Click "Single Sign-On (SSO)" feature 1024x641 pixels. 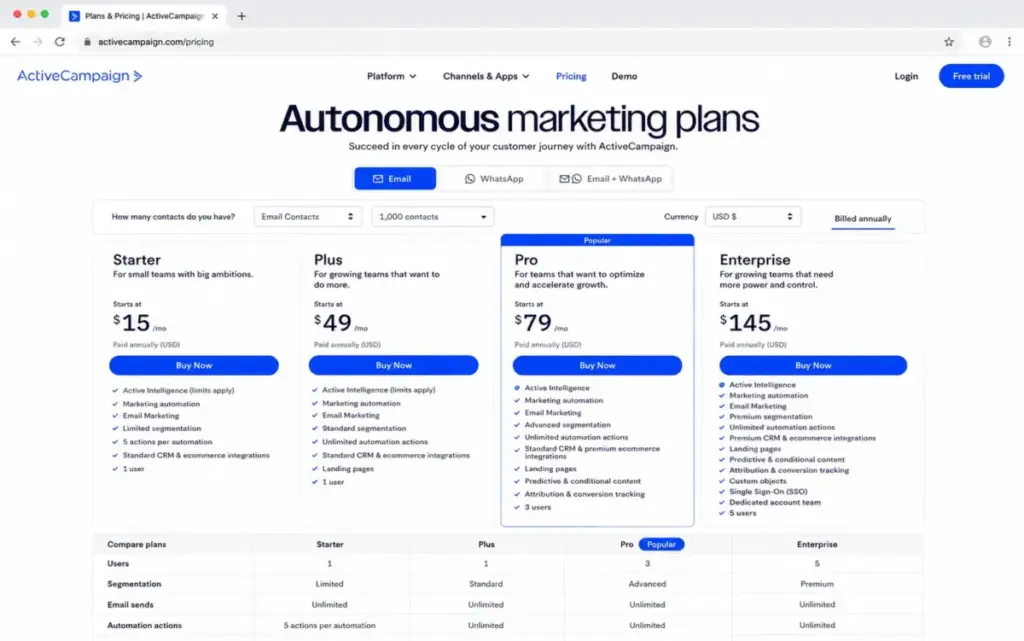(x=768, y=492)
